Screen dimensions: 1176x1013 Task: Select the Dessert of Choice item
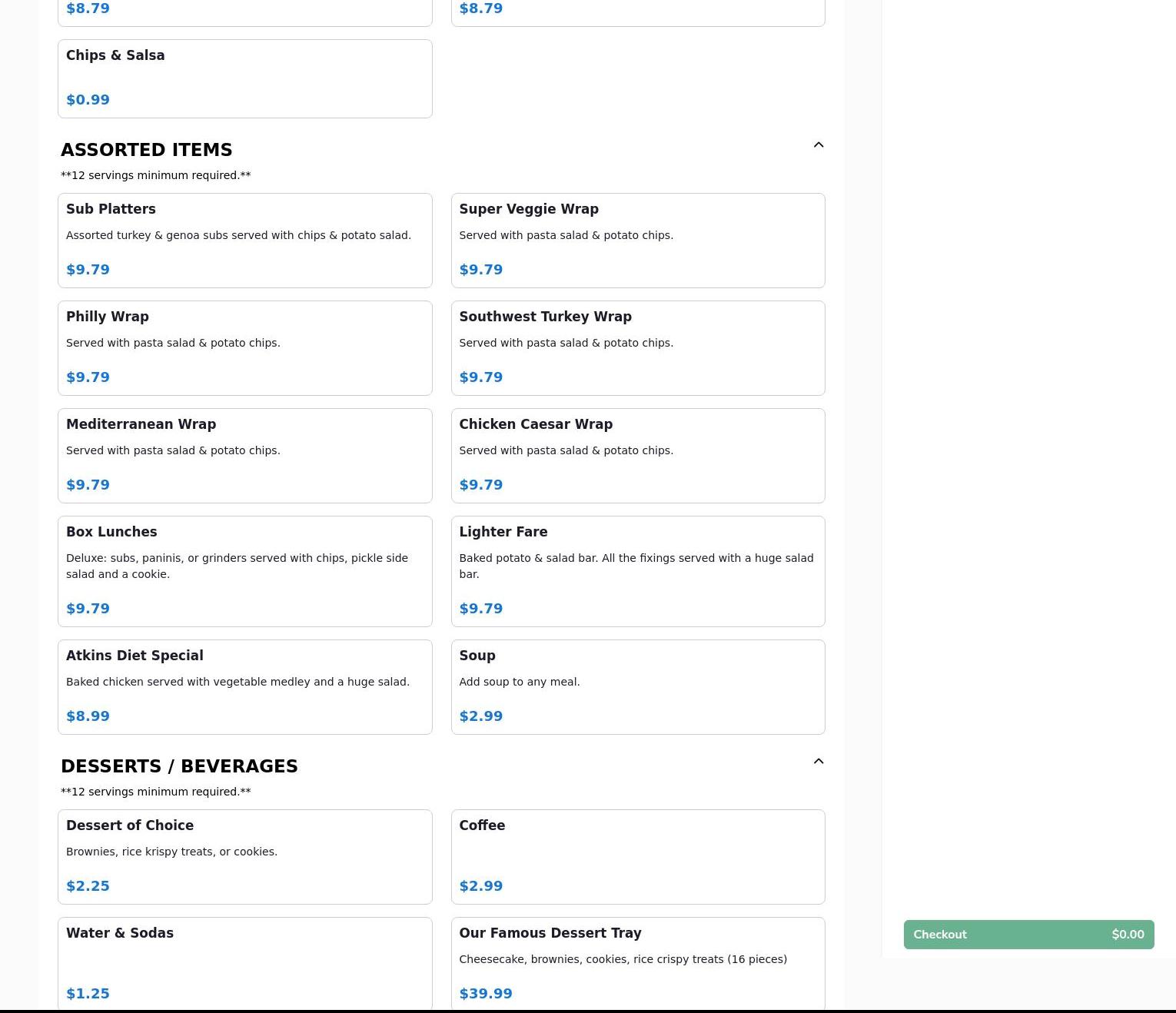click(x=244, y=856)
